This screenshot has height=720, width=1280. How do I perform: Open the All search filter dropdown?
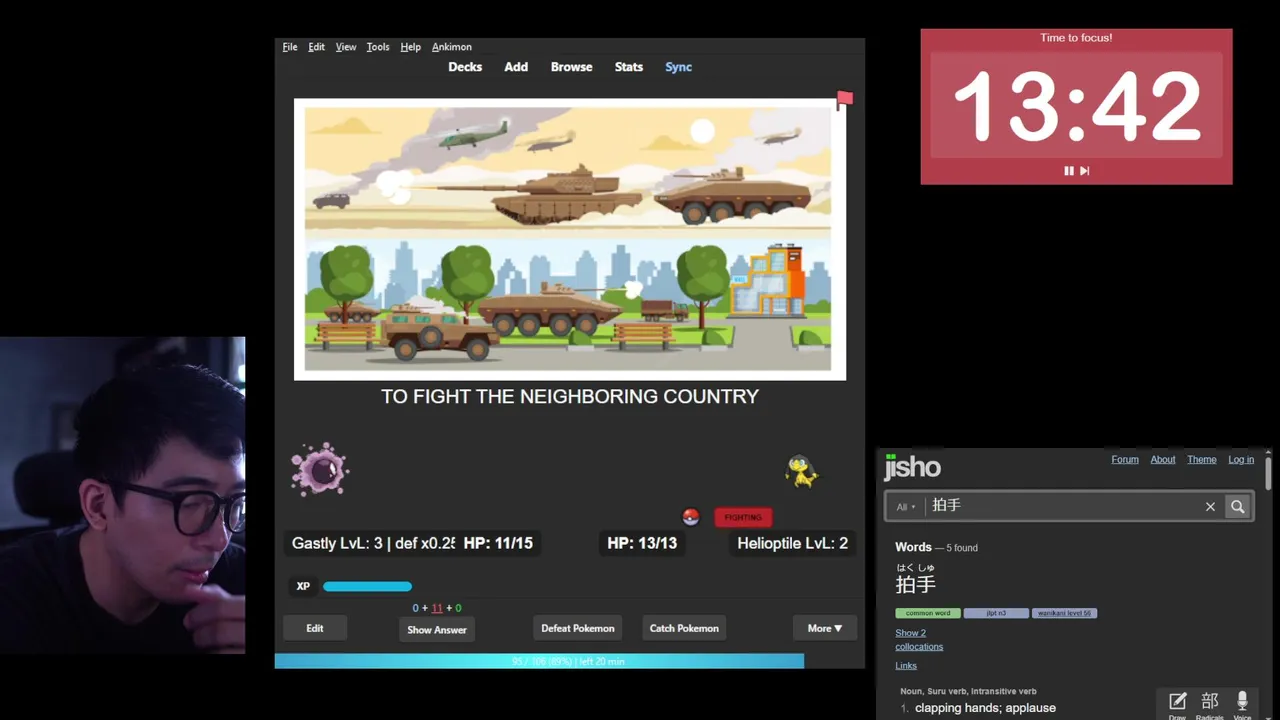click(906, 507)
